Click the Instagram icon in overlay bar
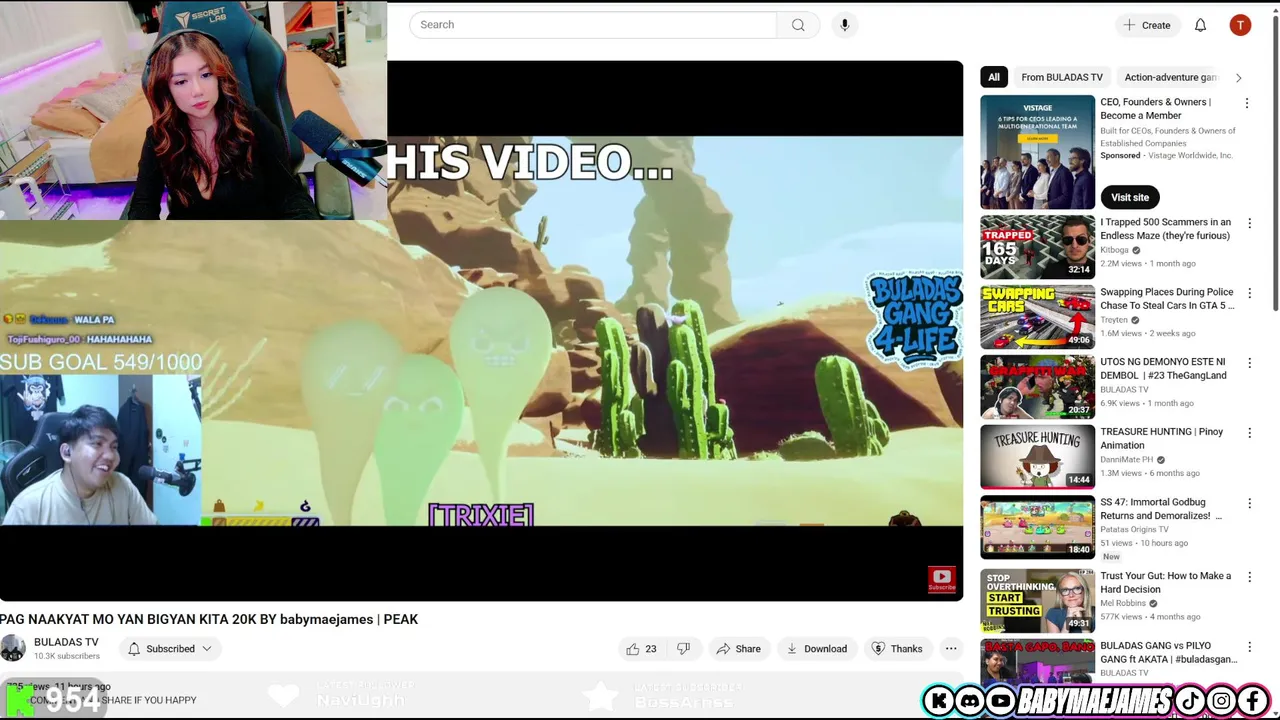This screenshot has width=1280, height=720. 1221,701
